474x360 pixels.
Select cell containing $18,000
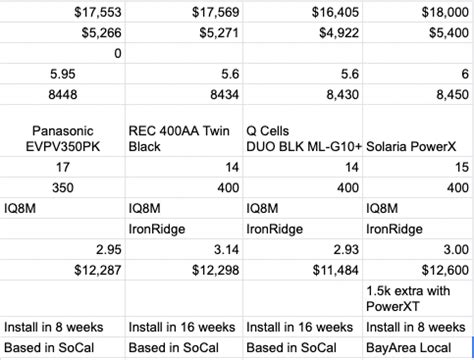(418, 12)
